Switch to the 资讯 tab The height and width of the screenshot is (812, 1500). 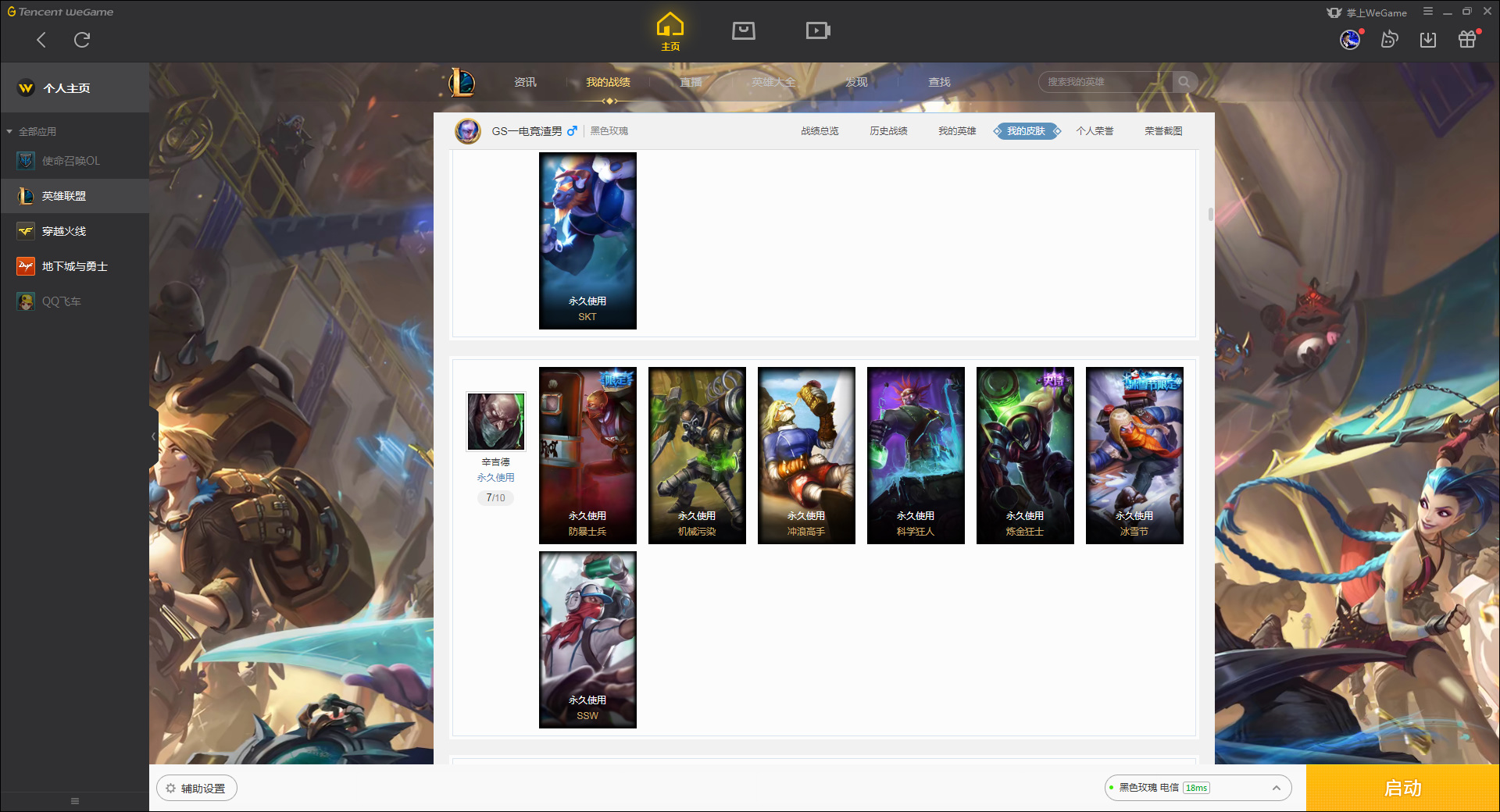pyautogui.click(x=525, y=82)
